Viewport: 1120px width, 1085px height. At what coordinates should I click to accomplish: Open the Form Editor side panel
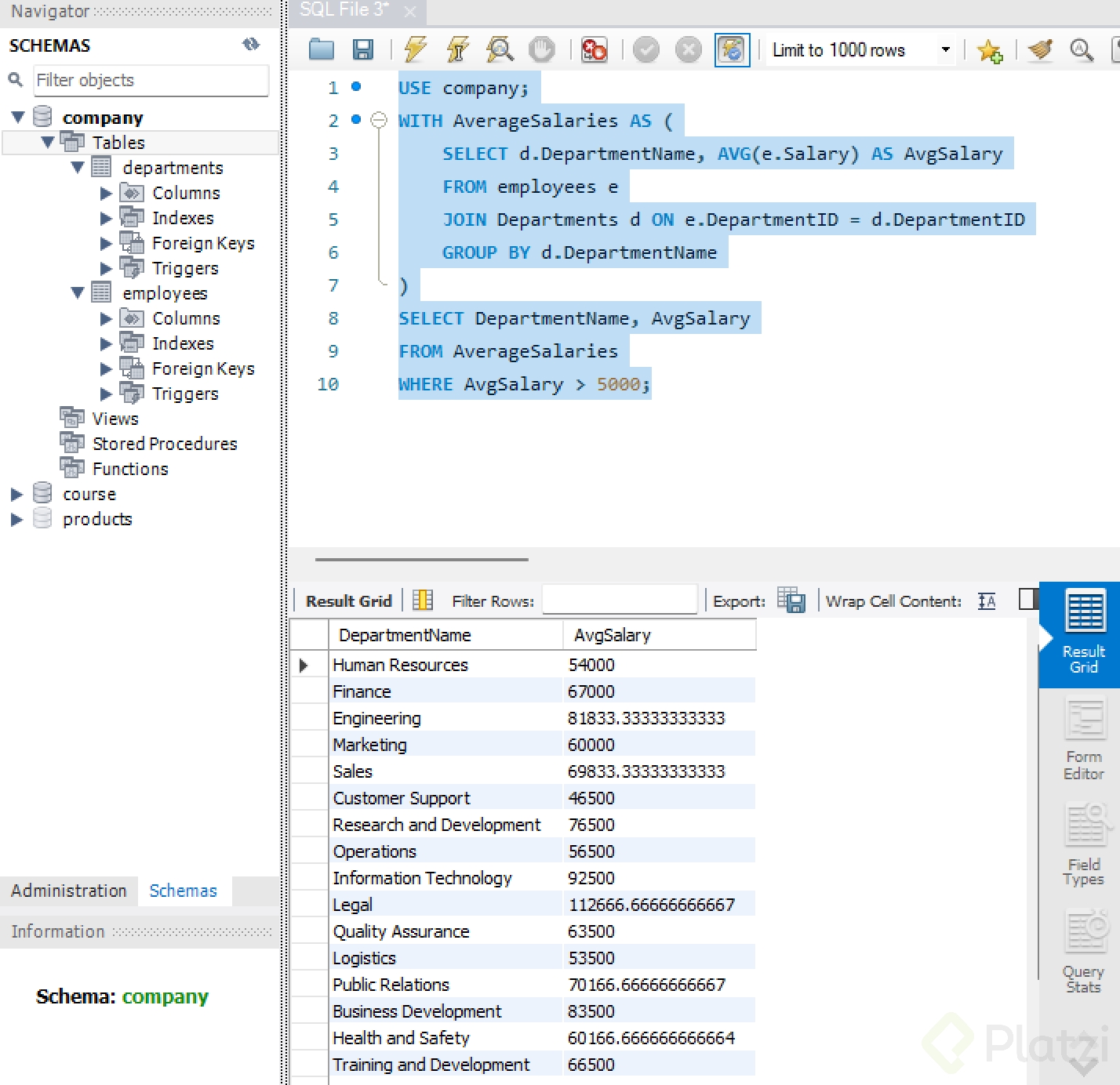coord(1083,739)
